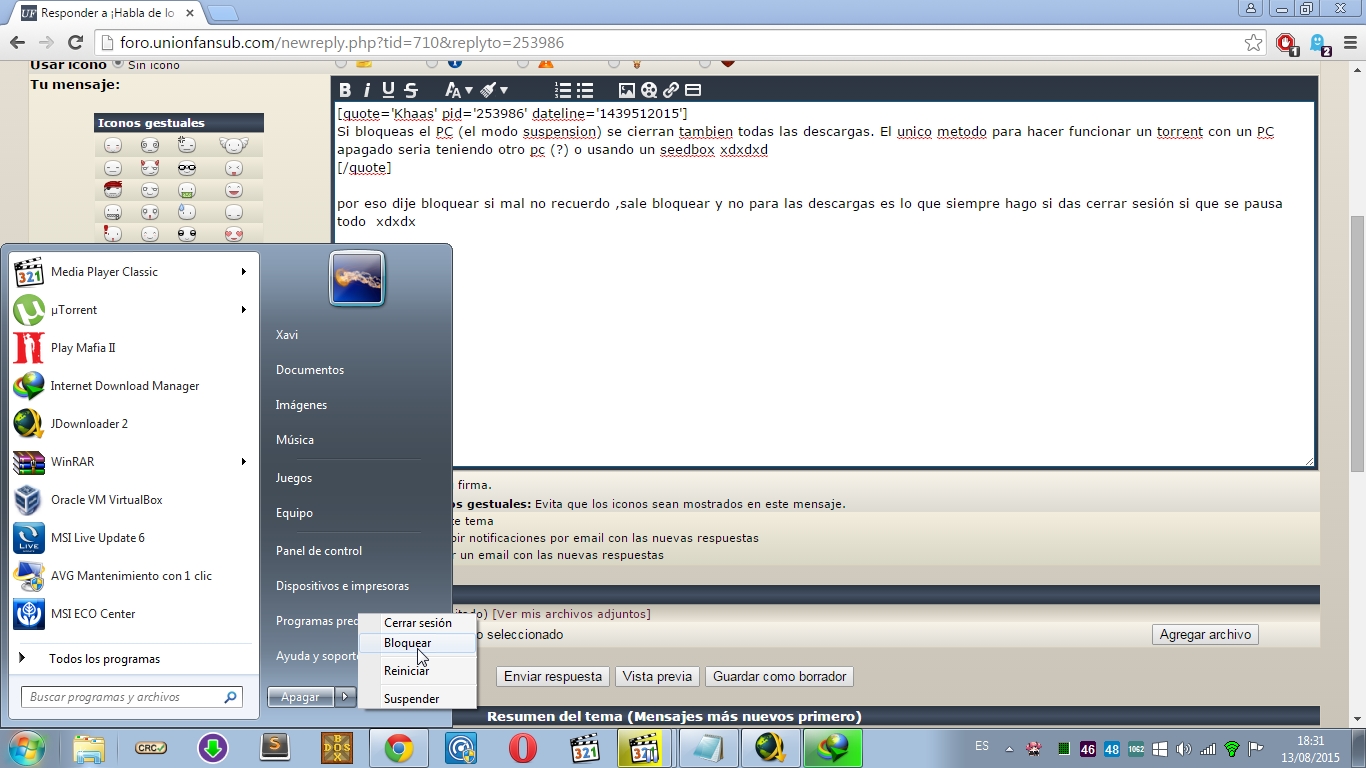Insert a bulleted list in the editor
The height and width of the screenshot is (768, 1366).
point(585,90)
